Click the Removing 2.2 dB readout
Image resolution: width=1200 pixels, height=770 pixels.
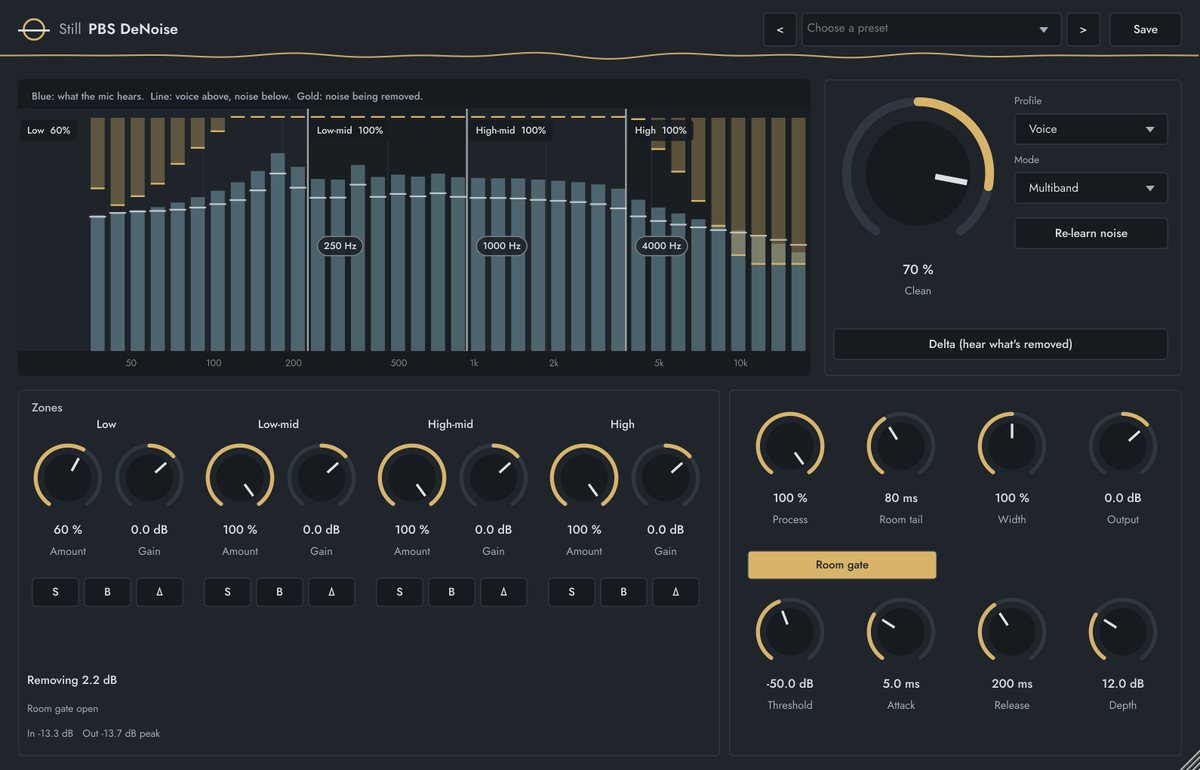pyautogui.click(x=72, y=680)
